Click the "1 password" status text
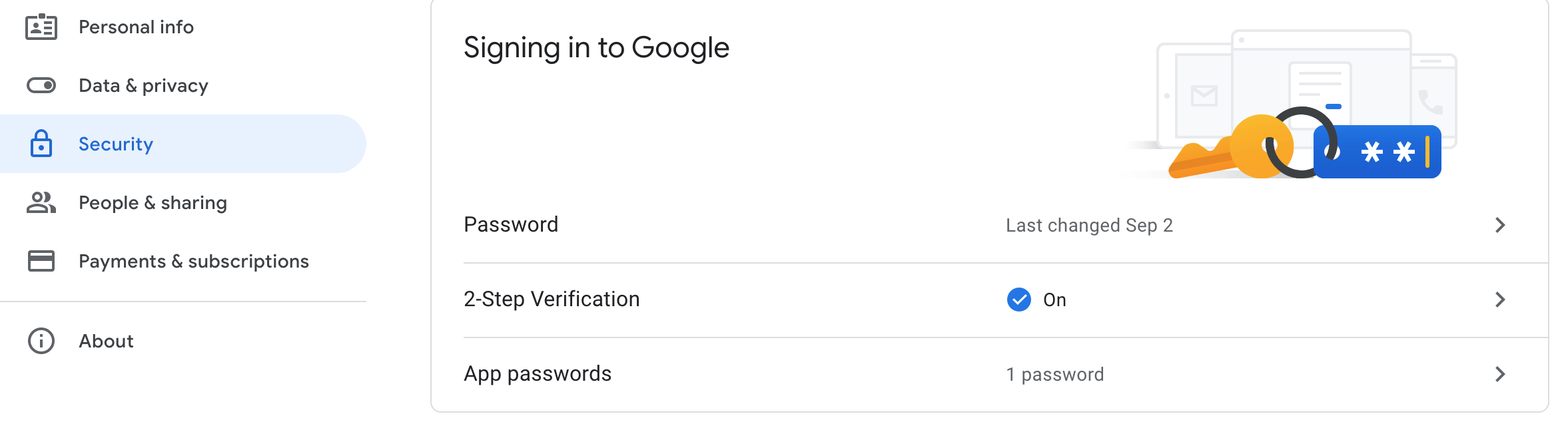Image resolution: width=1568 pixels, height=426 pixels. click(x=1054, y=375)
